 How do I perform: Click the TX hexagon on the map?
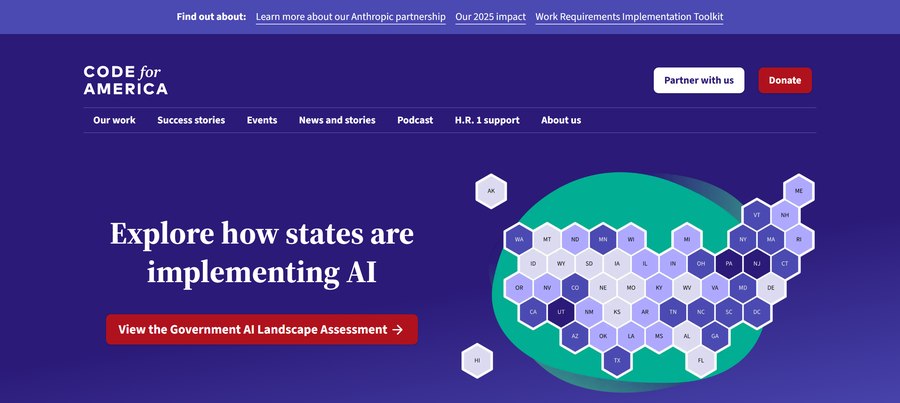pyautogui.click(x=617, y=361)
